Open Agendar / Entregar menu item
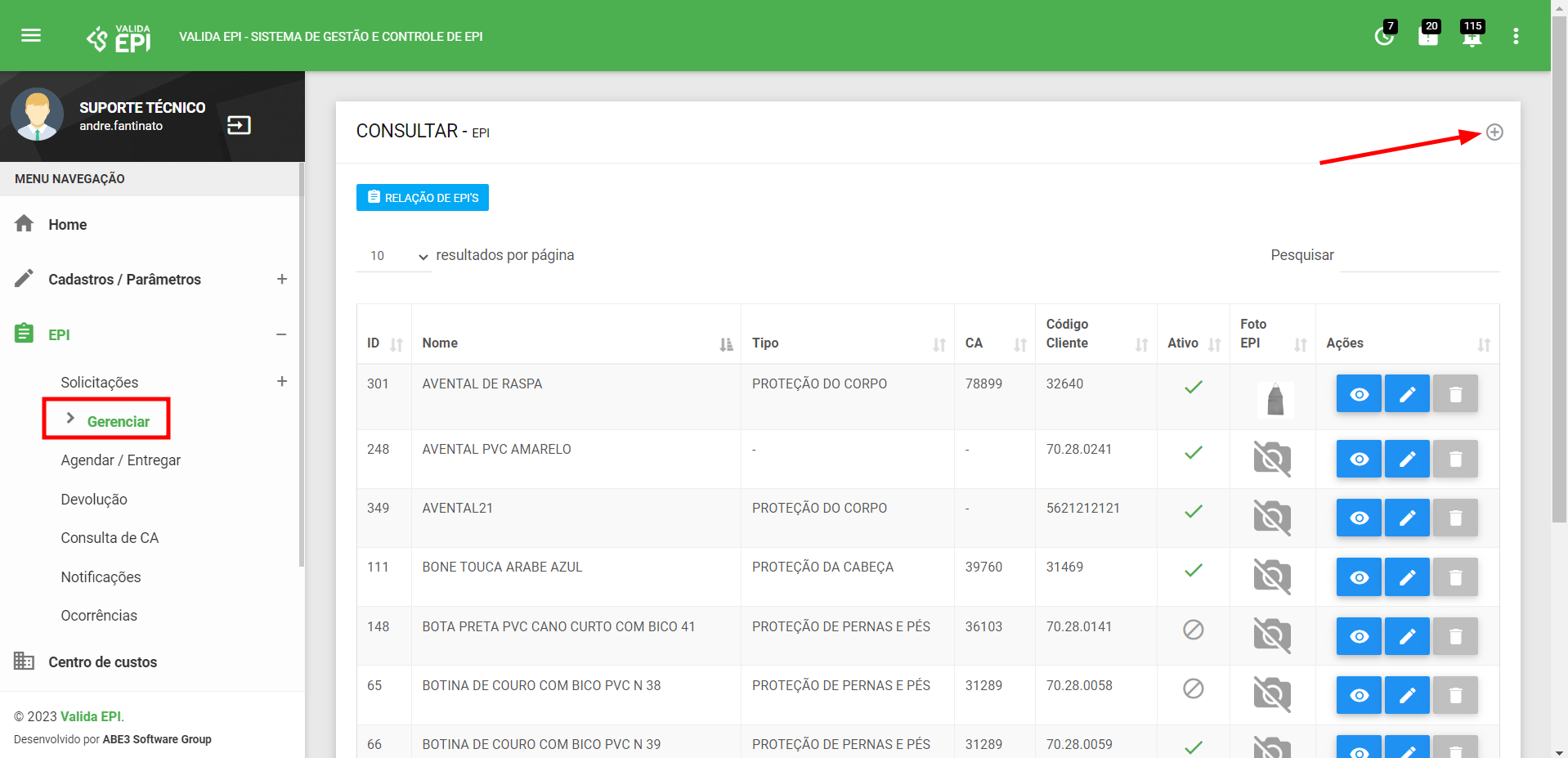Screen dimensions: 1568x758 pyautogui.click(x=121, y=460)
